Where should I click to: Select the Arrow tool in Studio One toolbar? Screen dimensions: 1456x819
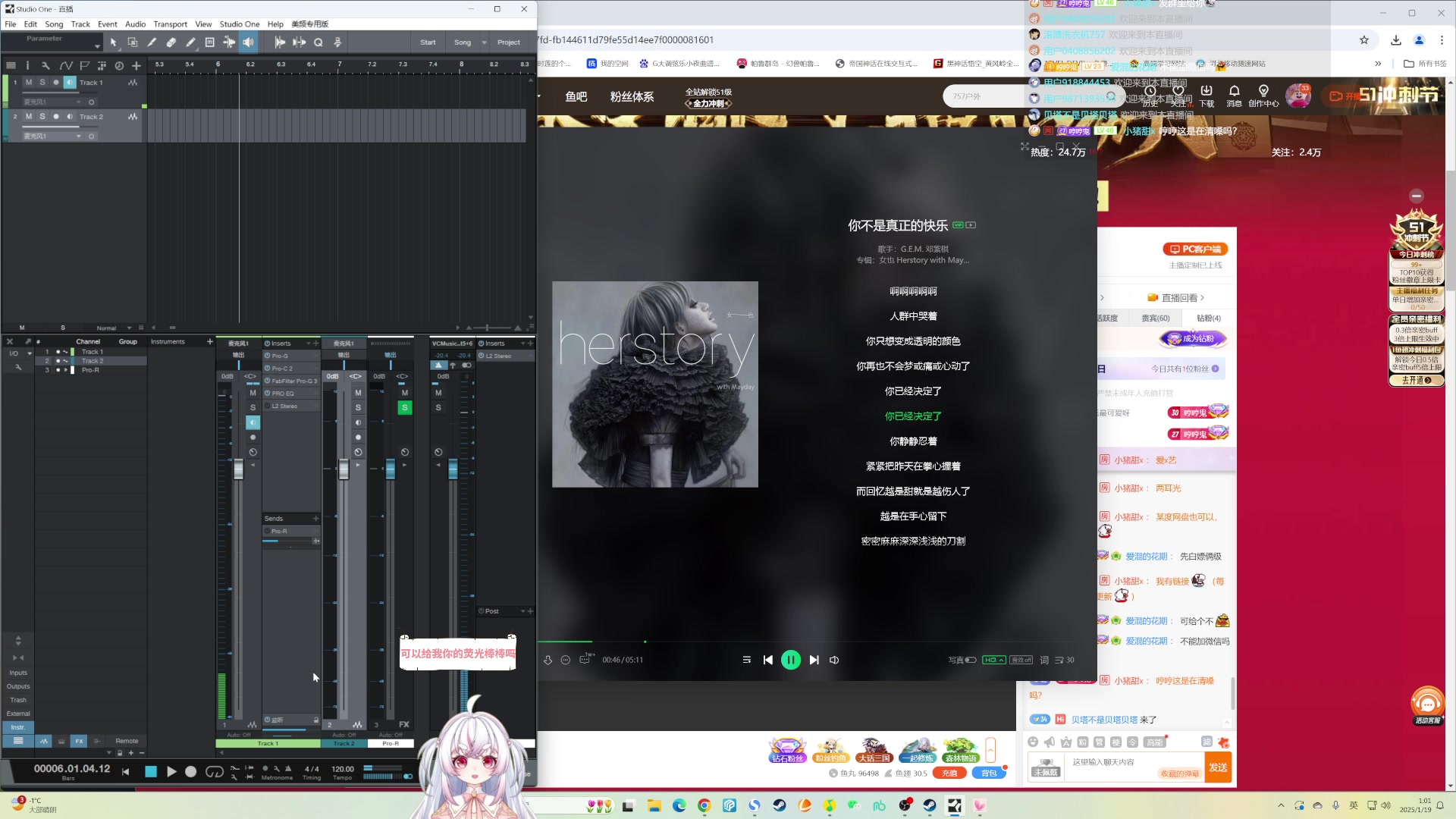click(x=114, y=42)
